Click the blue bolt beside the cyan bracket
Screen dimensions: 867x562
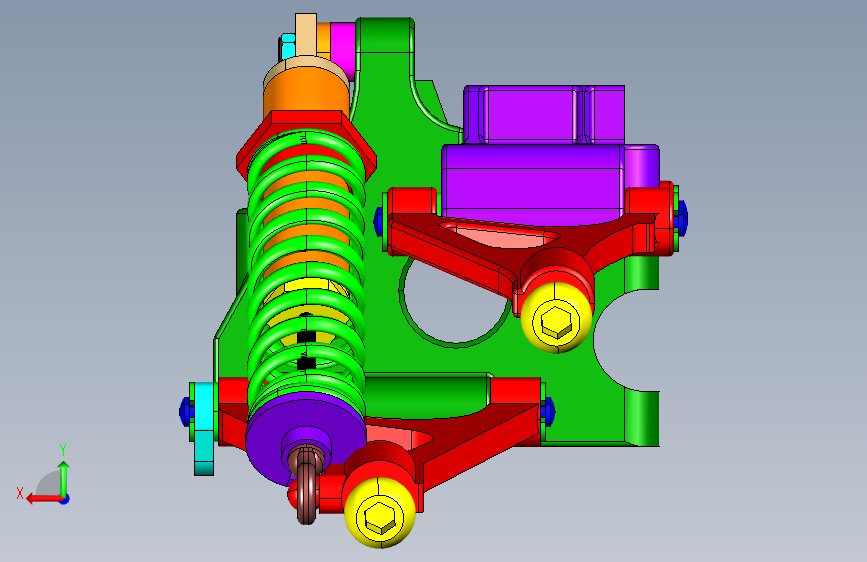[184, 412]
